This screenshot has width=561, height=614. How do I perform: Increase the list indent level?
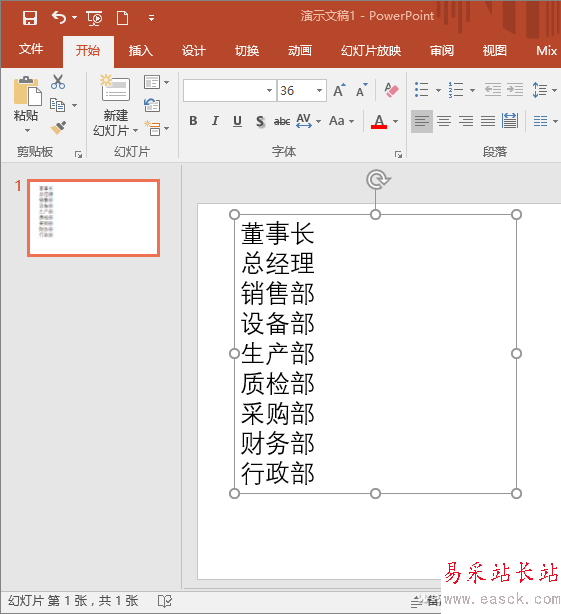(x=515, y=90)
